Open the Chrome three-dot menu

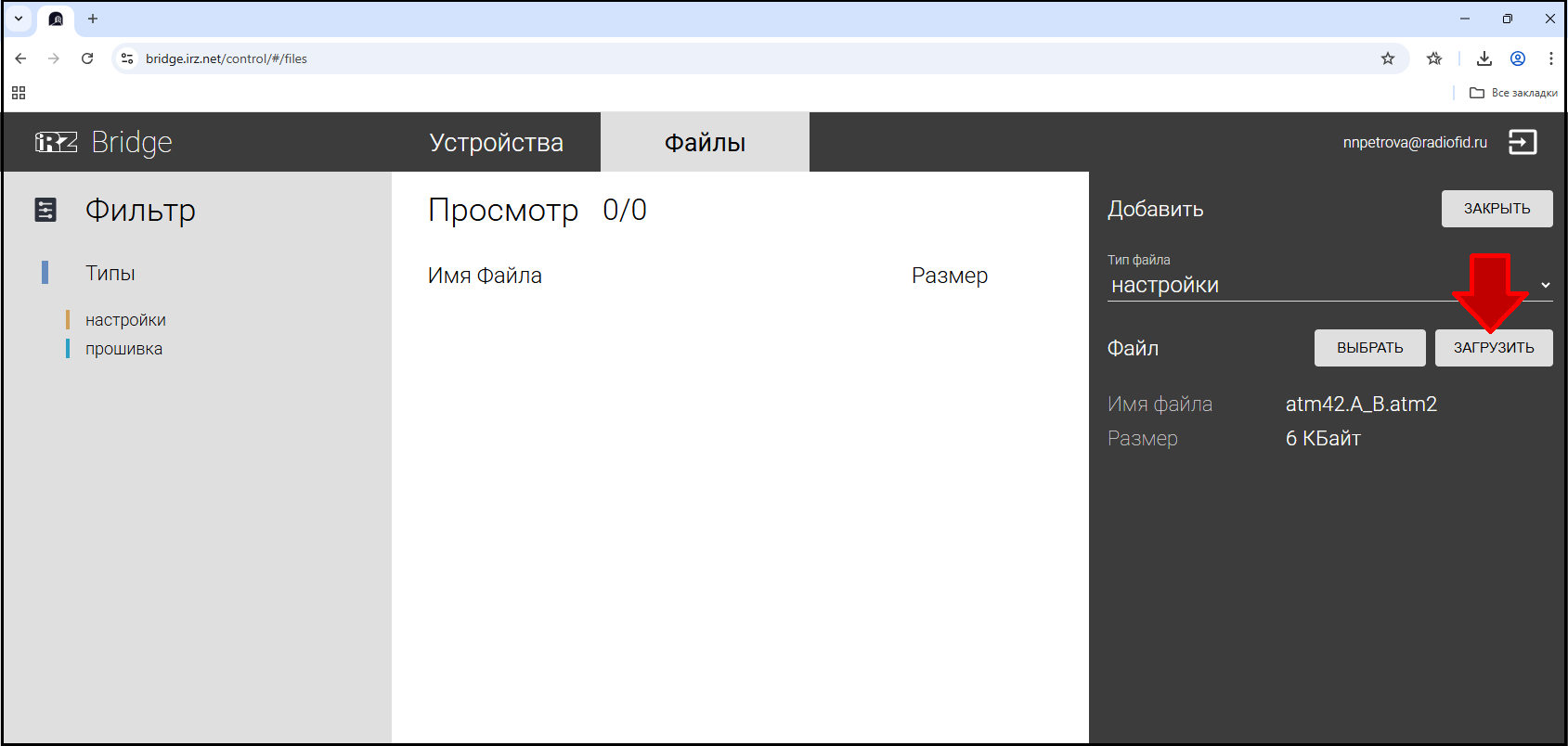1550,58
